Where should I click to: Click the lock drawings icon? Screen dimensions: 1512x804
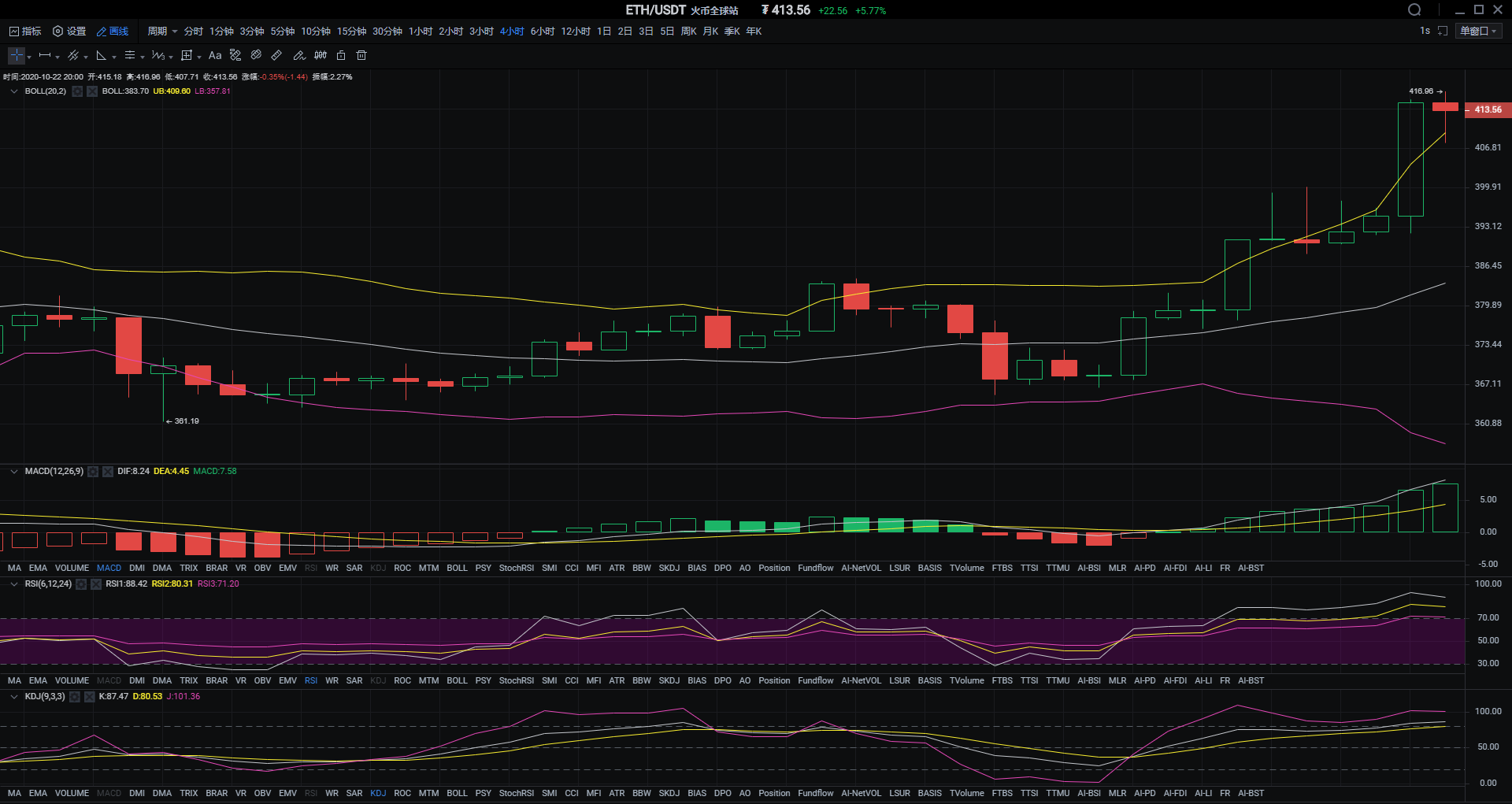tap(341, 55)
